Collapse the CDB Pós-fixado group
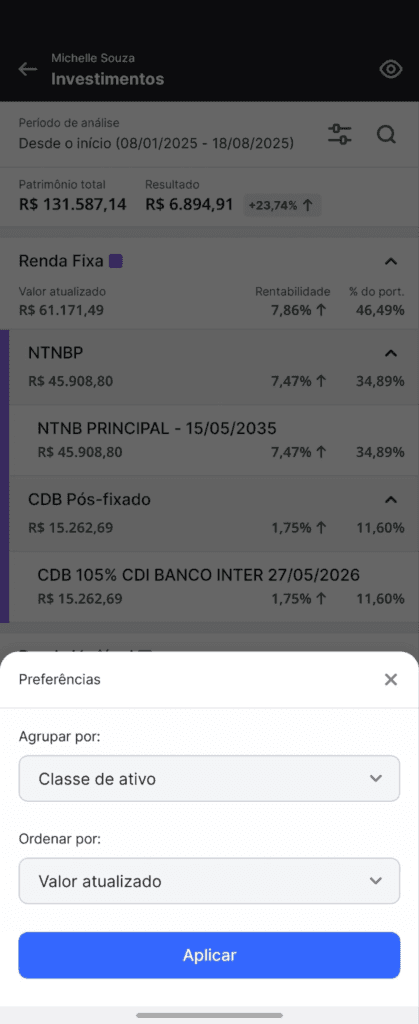Viewport: 419px width, 1024px height. coord(390,500)
